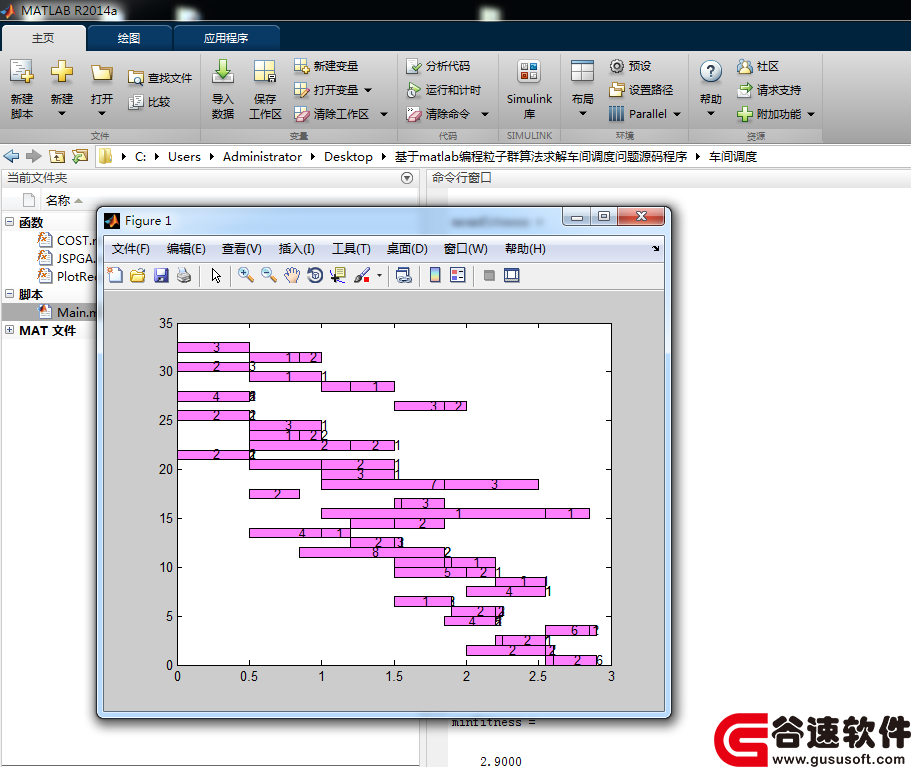Open the 打开 folder icon in ribbon
This screenshot has height=767, width=911.
pyautogui.click(x=102, y=72)
